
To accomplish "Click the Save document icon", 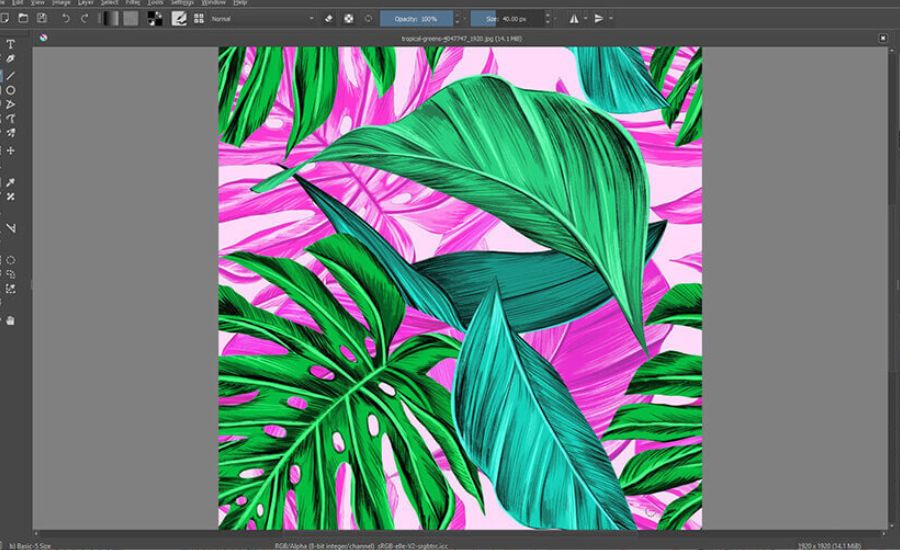I will click(x=41, y=18).
